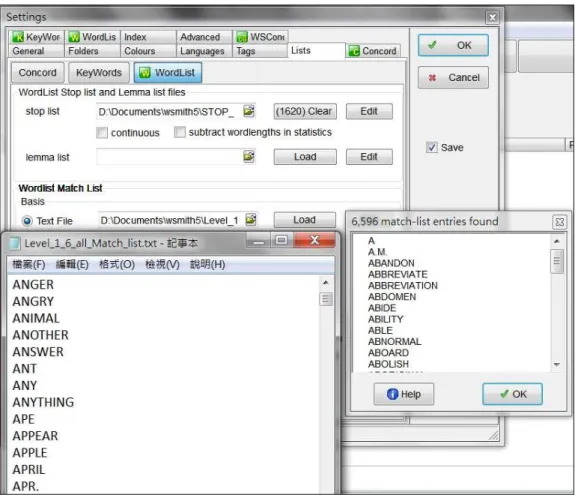Browse for match list text file icon

pos(251,220)
